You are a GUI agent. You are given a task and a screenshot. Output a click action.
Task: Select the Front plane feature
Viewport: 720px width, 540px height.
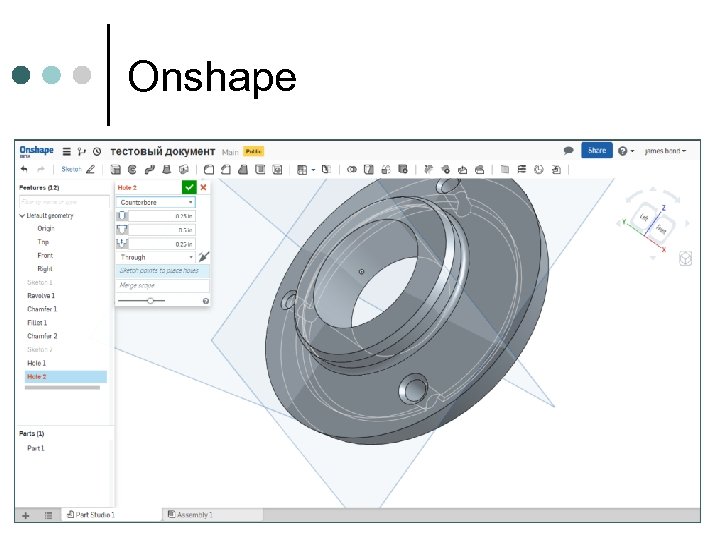pos(45,255)
